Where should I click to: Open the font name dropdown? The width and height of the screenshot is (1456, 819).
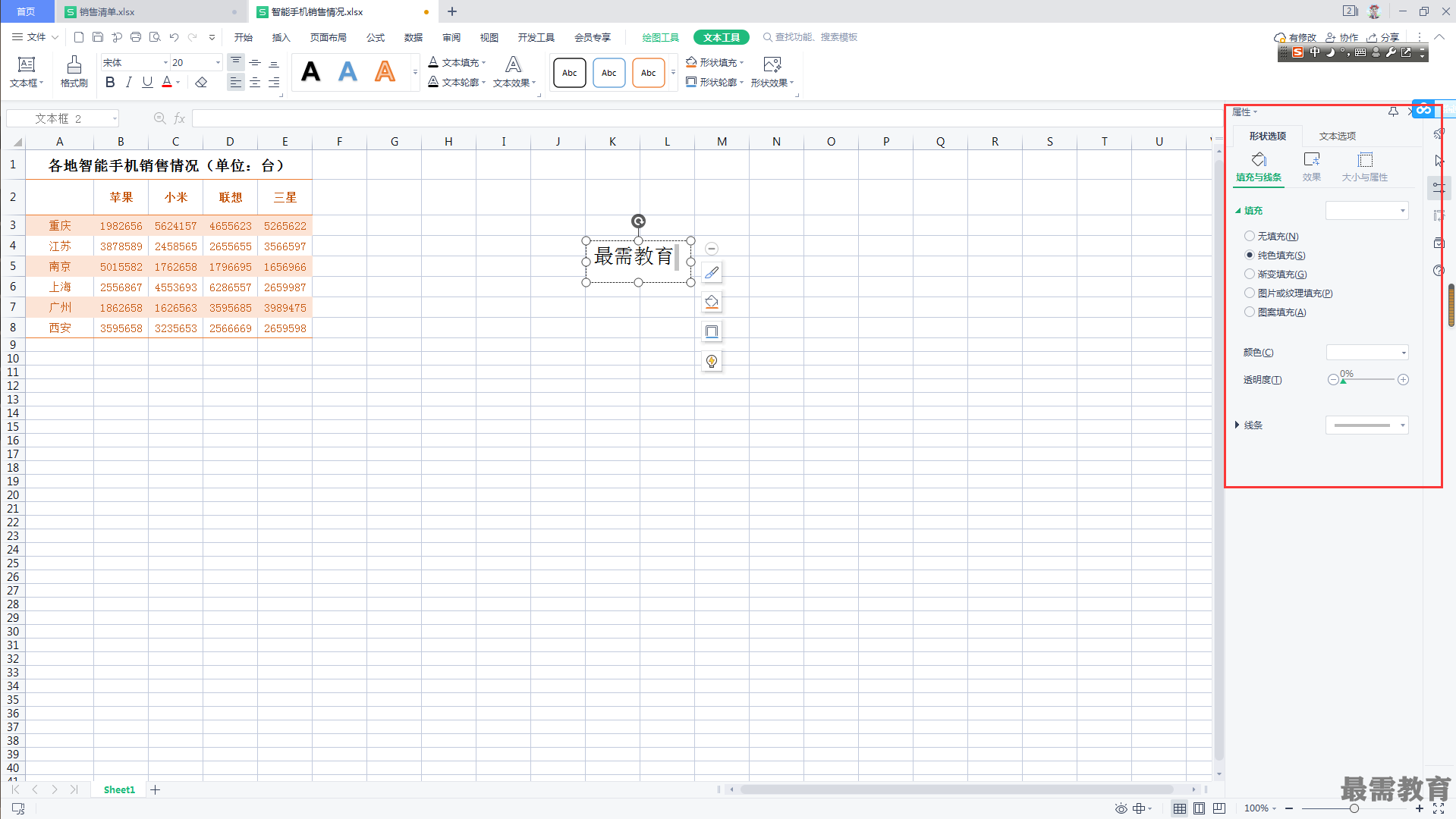(x=165, y=63)
